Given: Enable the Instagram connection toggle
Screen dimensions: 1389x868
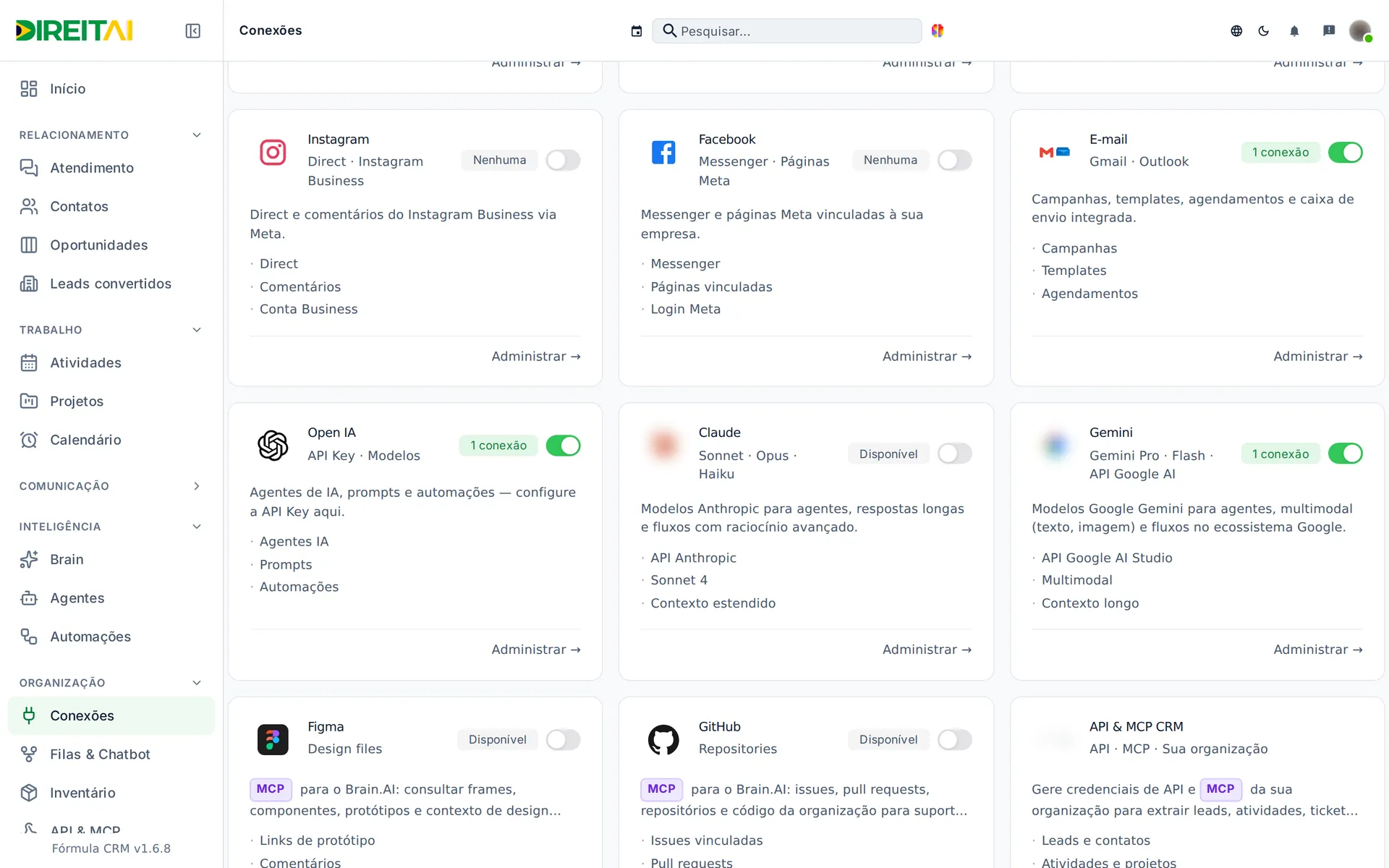Looking at the screenshot, I should click(x=563, y=160).
